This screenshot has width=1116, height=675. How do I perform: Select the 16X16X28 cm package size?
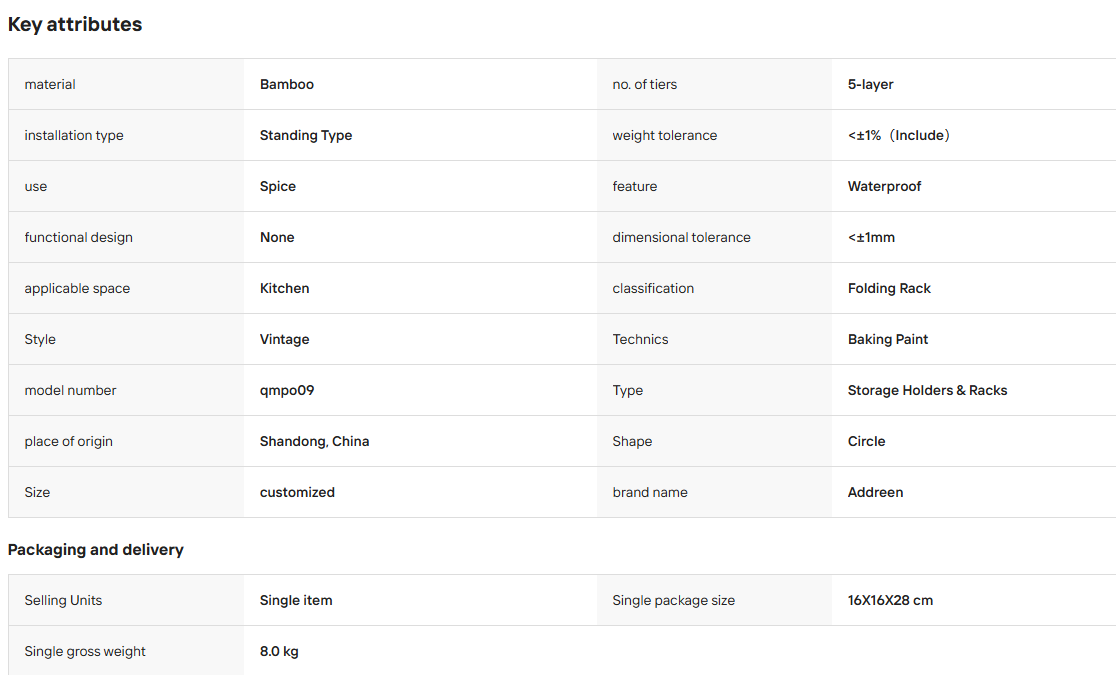pos(890,600)
